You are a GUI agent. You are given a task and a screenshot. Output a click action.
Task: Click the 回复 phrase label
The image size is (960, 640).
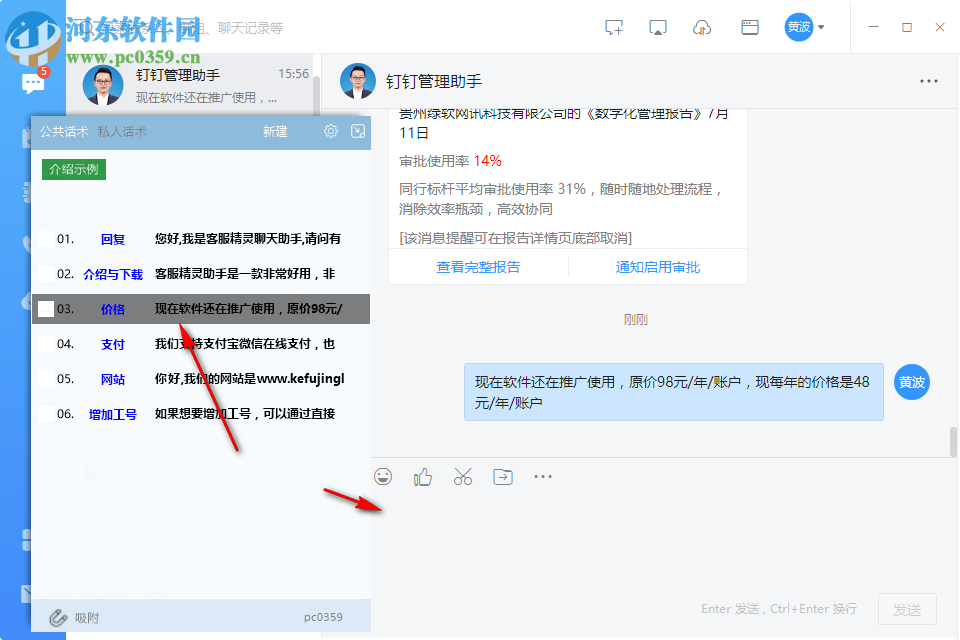point(113,239)
